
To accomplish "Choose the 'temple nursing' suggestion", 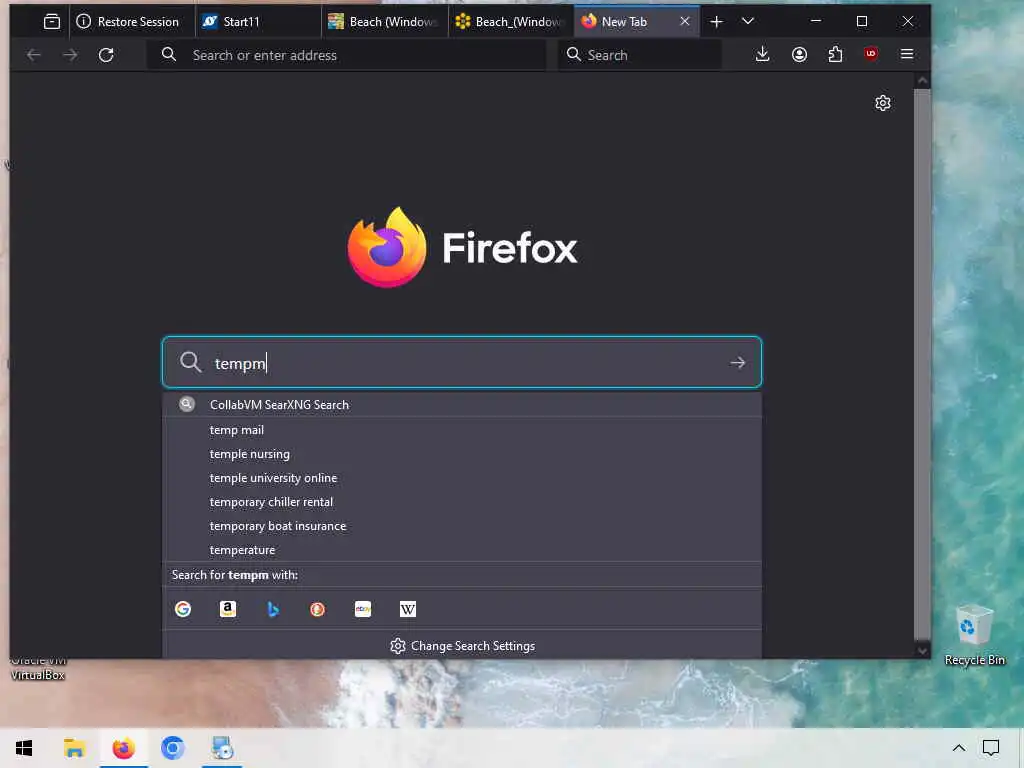I will pyautogui.click(x=462, y=454).
